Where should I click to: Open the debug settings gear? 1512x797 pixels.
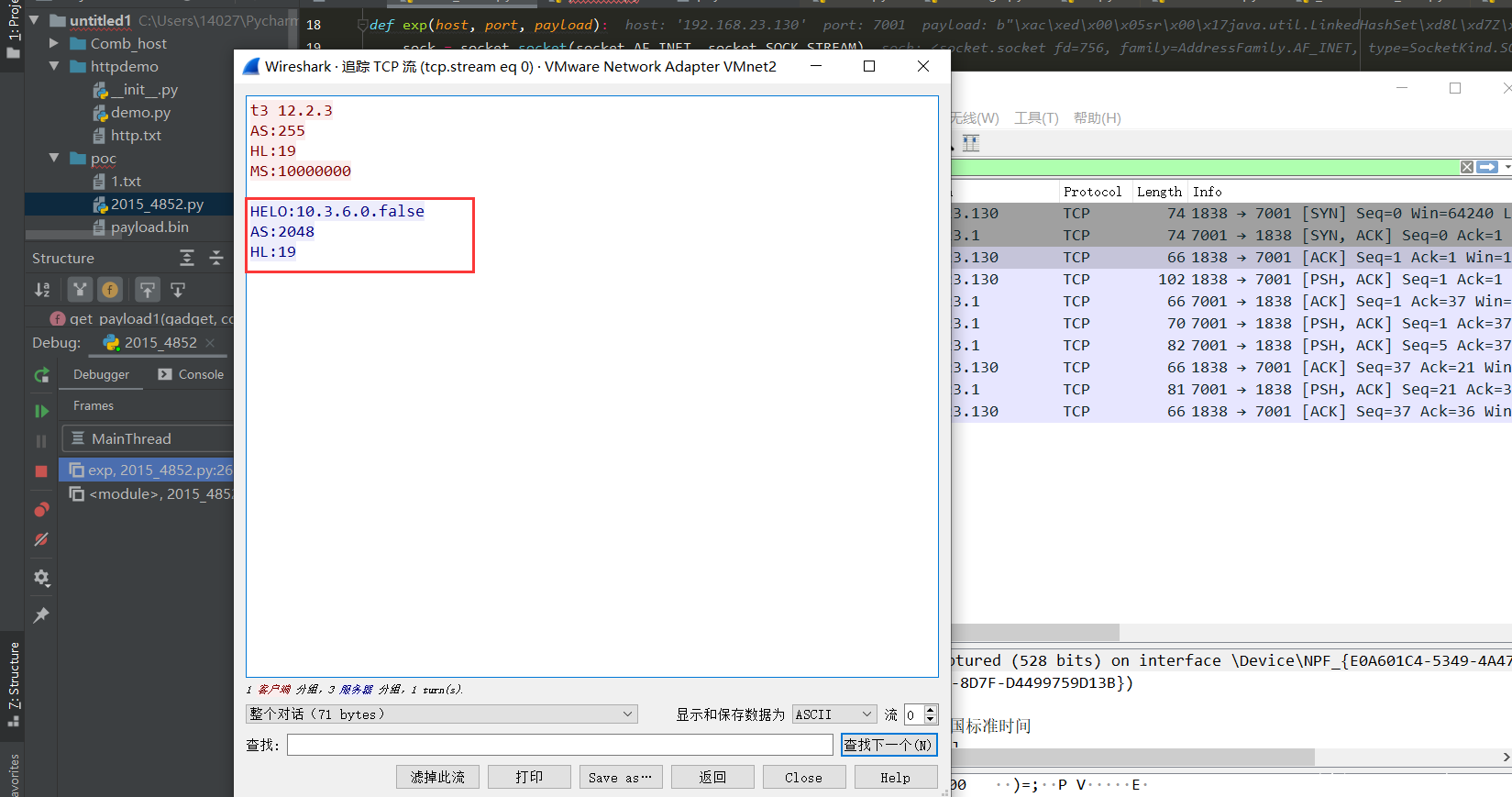click(41, 578)
